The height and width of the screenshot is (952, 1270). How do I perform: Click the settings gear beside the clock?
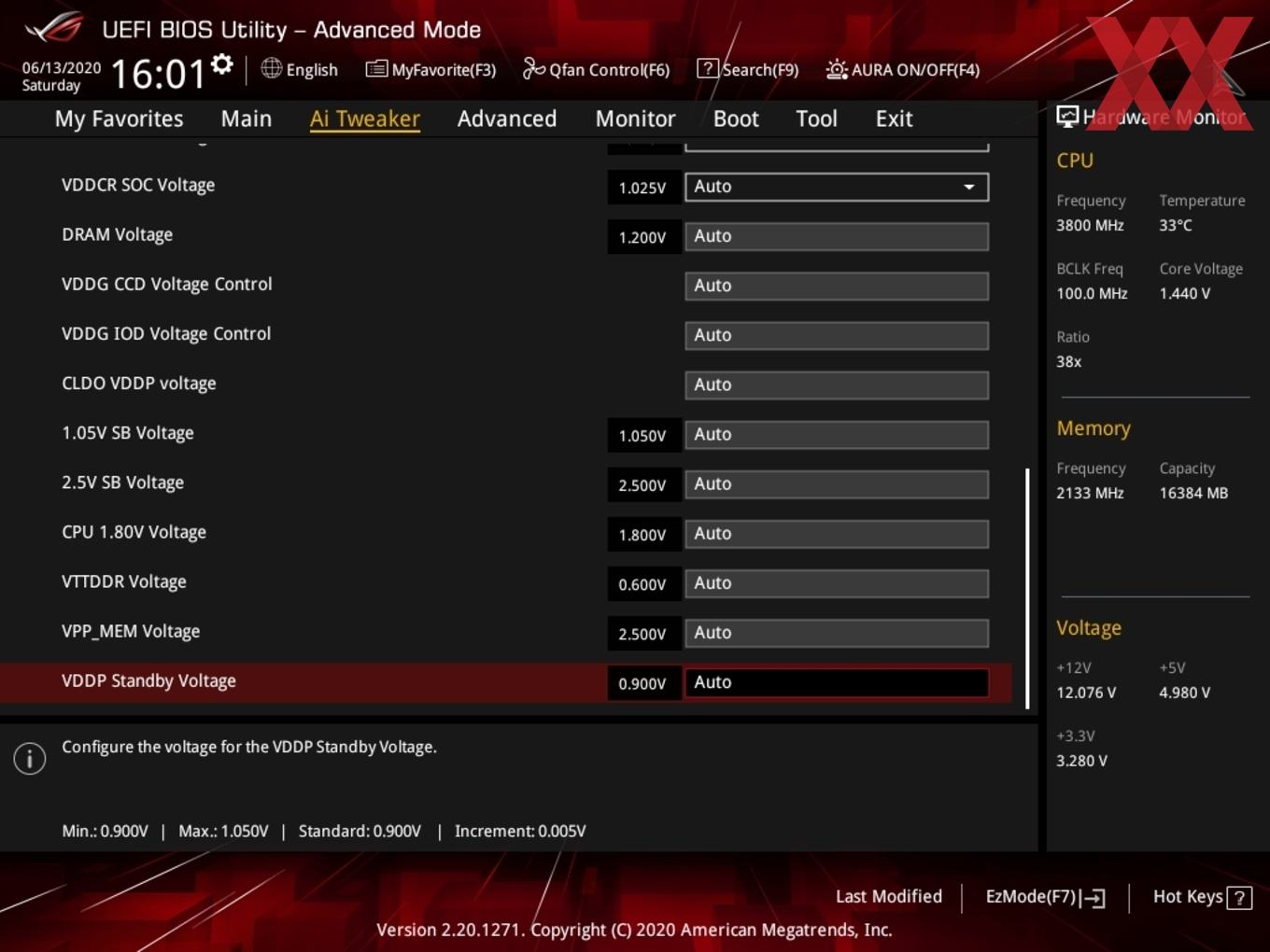(x=222, y=64)
